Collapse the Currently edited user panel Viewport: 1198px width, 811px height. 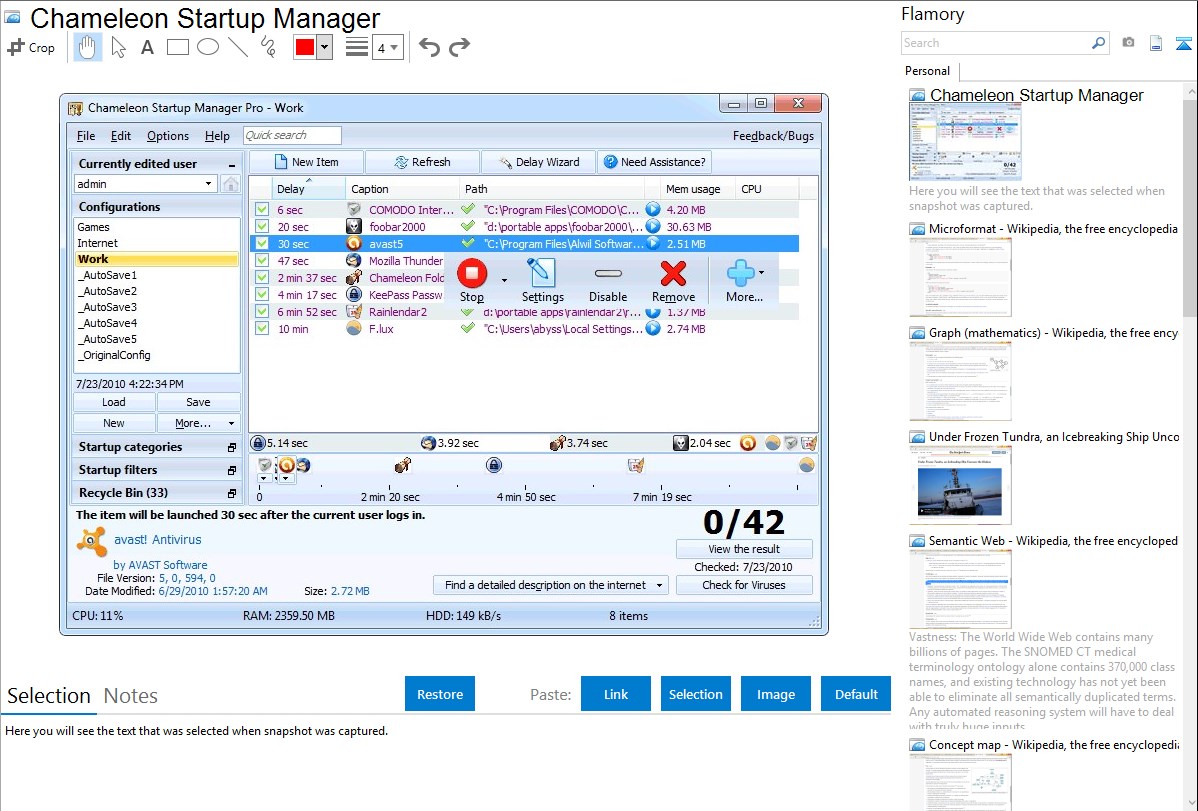232,164
